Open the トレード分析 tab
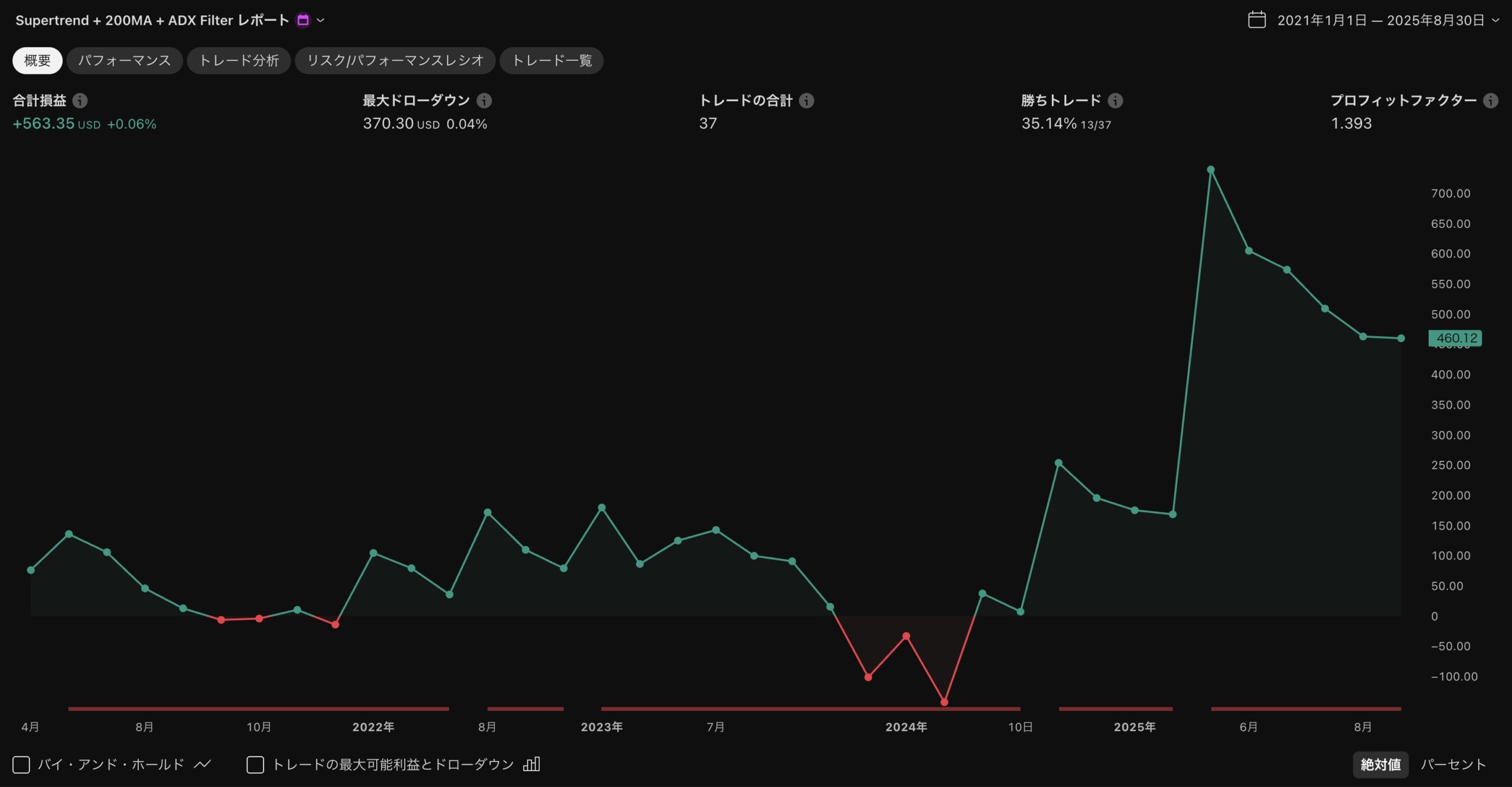 [x=239, y=61]
